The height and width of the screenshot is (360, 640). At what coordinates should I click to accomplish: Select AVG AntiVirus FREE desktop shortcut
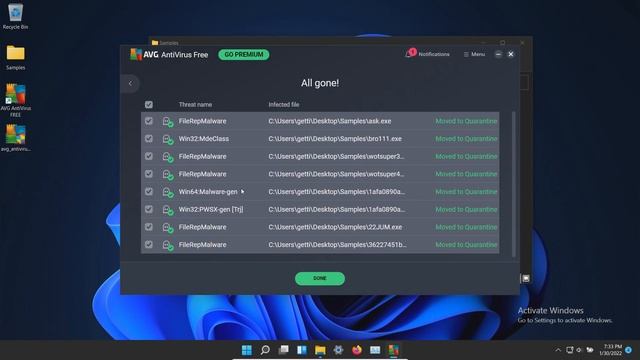pos(16,100)
